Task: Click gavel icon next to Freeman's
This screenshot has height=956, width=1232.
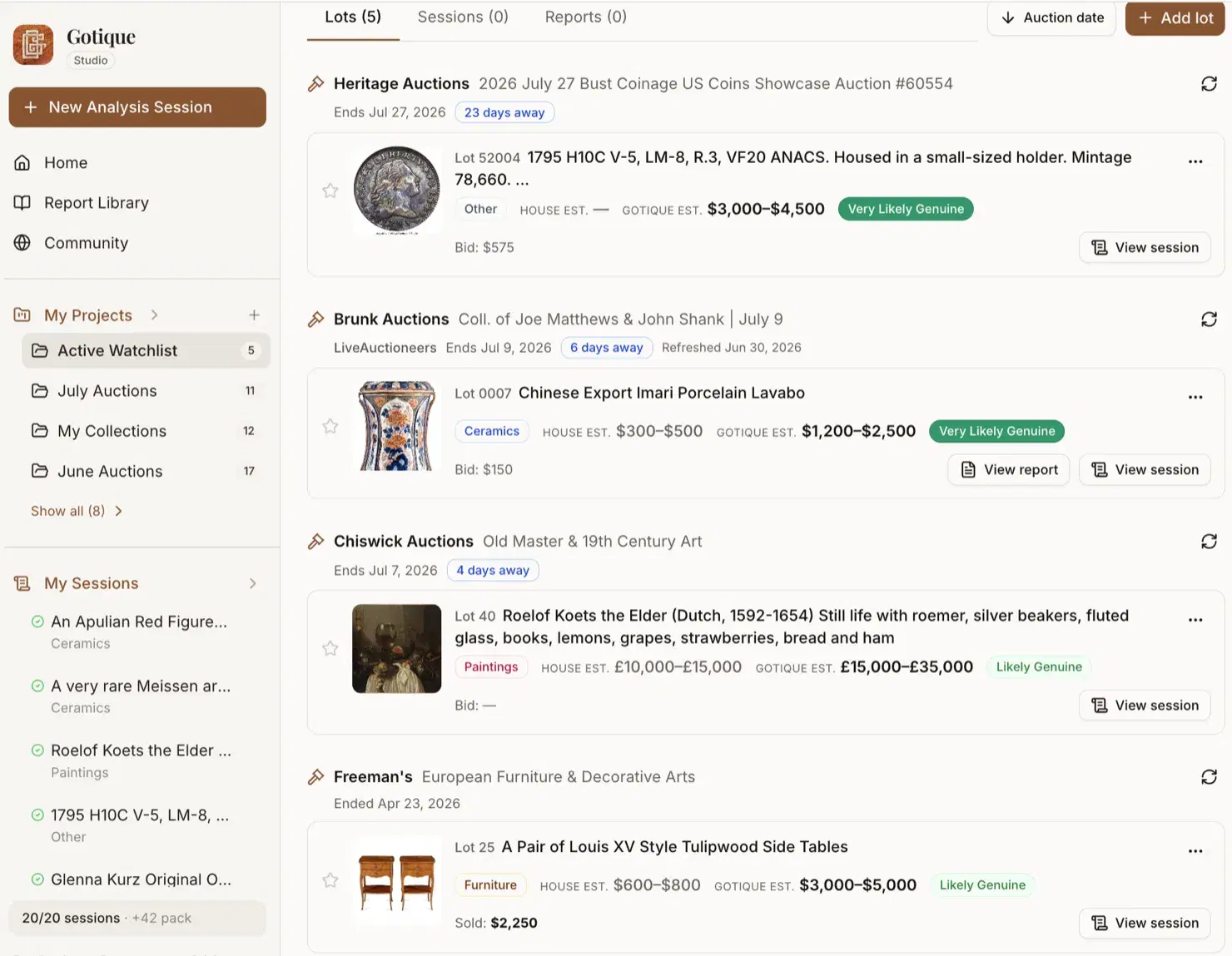Action: coord(316,777)
